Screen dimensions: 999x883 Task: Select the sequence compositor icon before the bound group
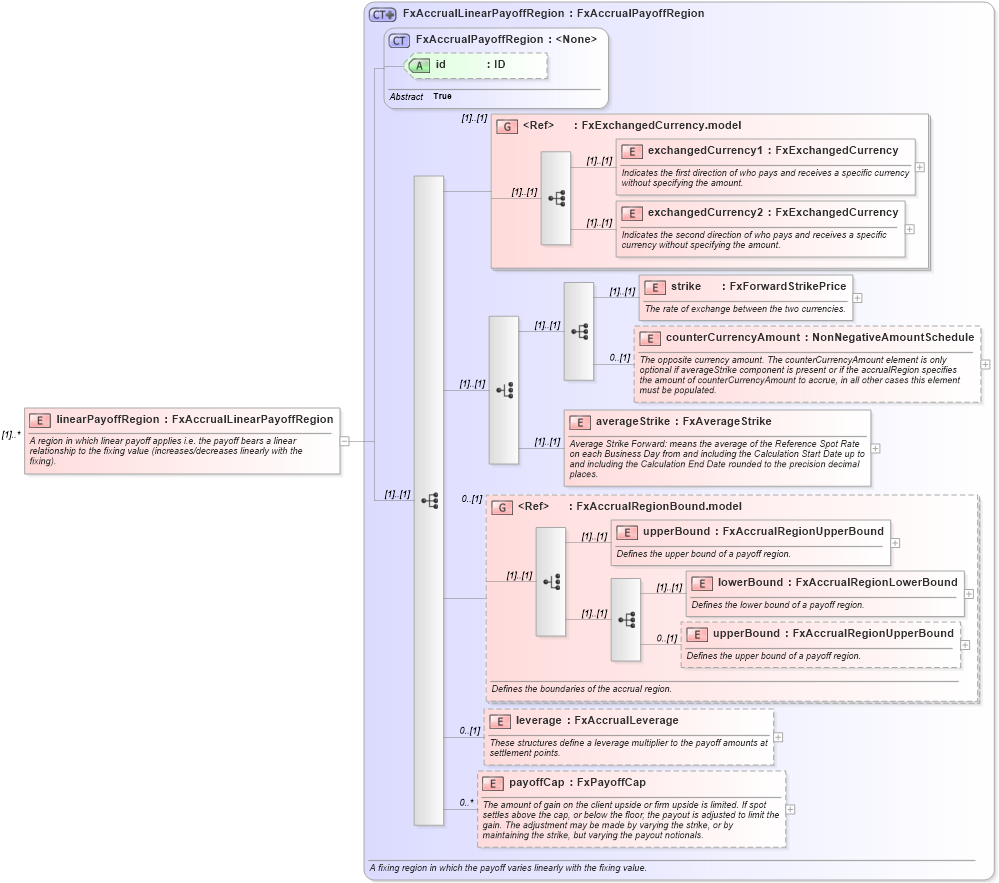pos(430,500)
